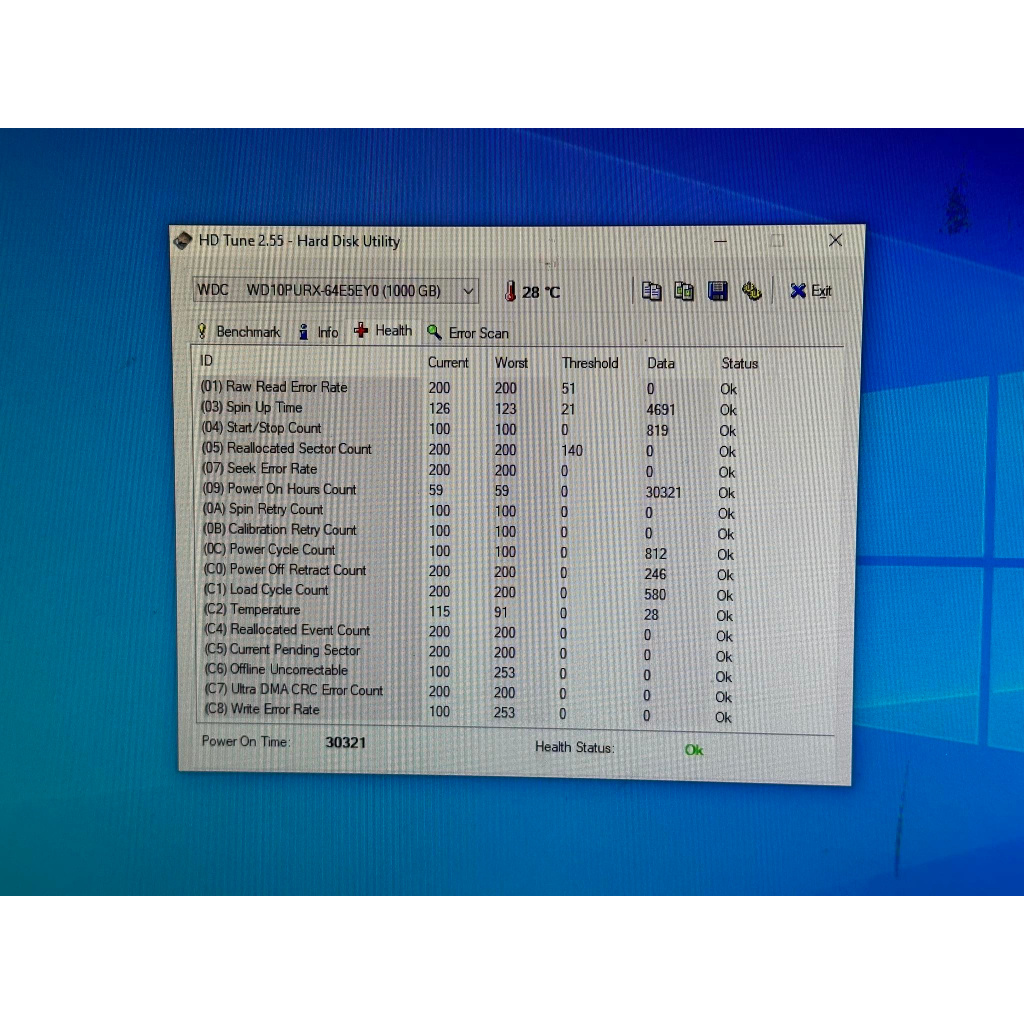1024x1024 pixels.
Task: Close the HD Tune window
Action: tap(835, 240)
